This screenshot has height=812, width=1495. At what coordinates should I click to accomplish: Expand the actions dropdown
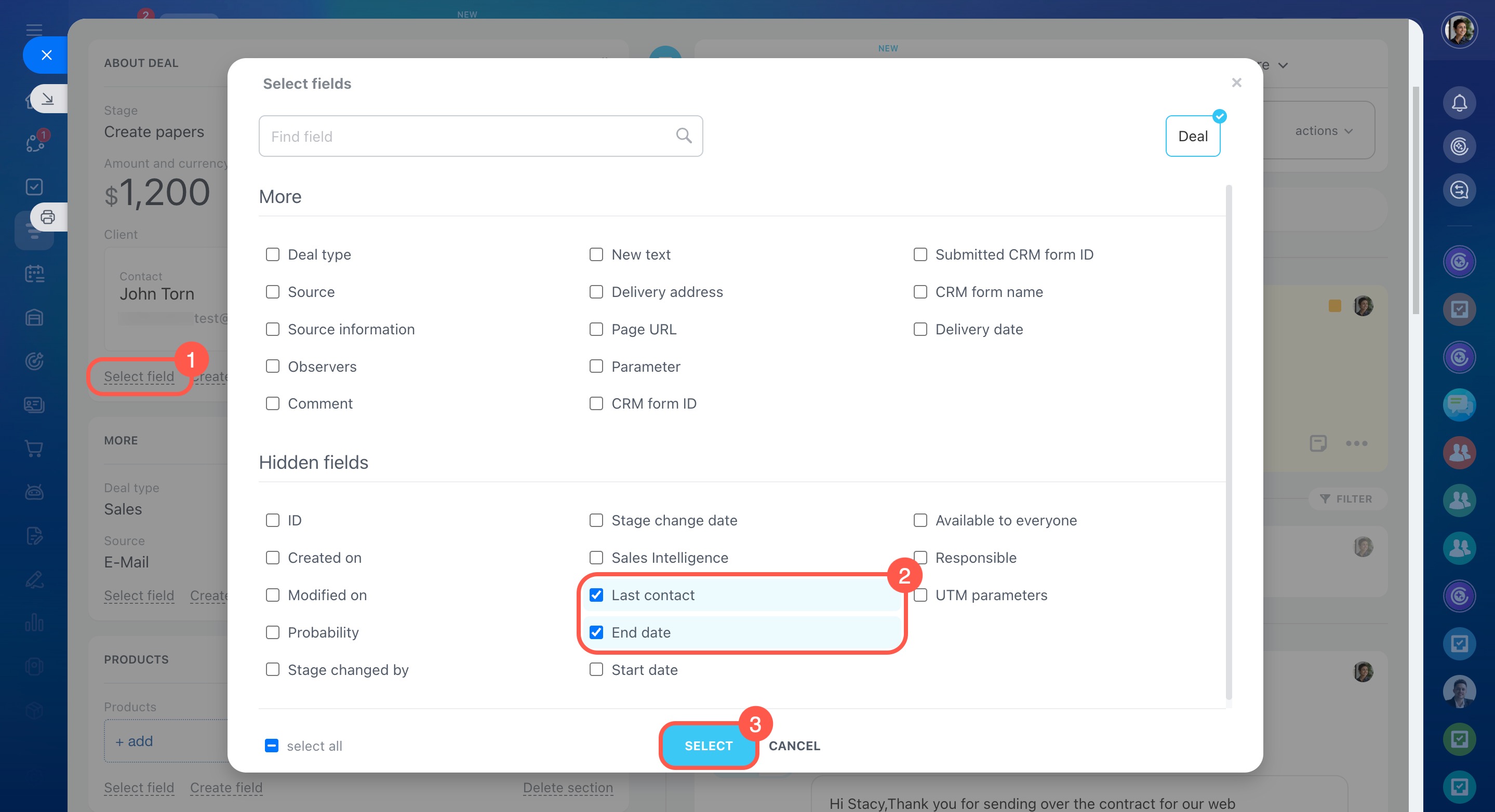coord(1323,131)
